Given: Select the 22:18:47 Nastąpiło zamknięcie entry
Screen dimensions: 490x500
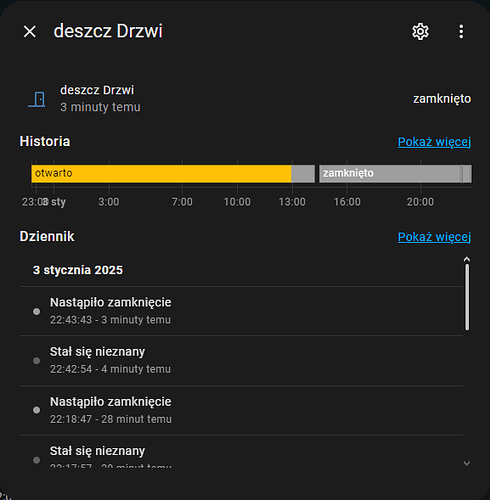Looking at the screenshot, I should 241,410.
